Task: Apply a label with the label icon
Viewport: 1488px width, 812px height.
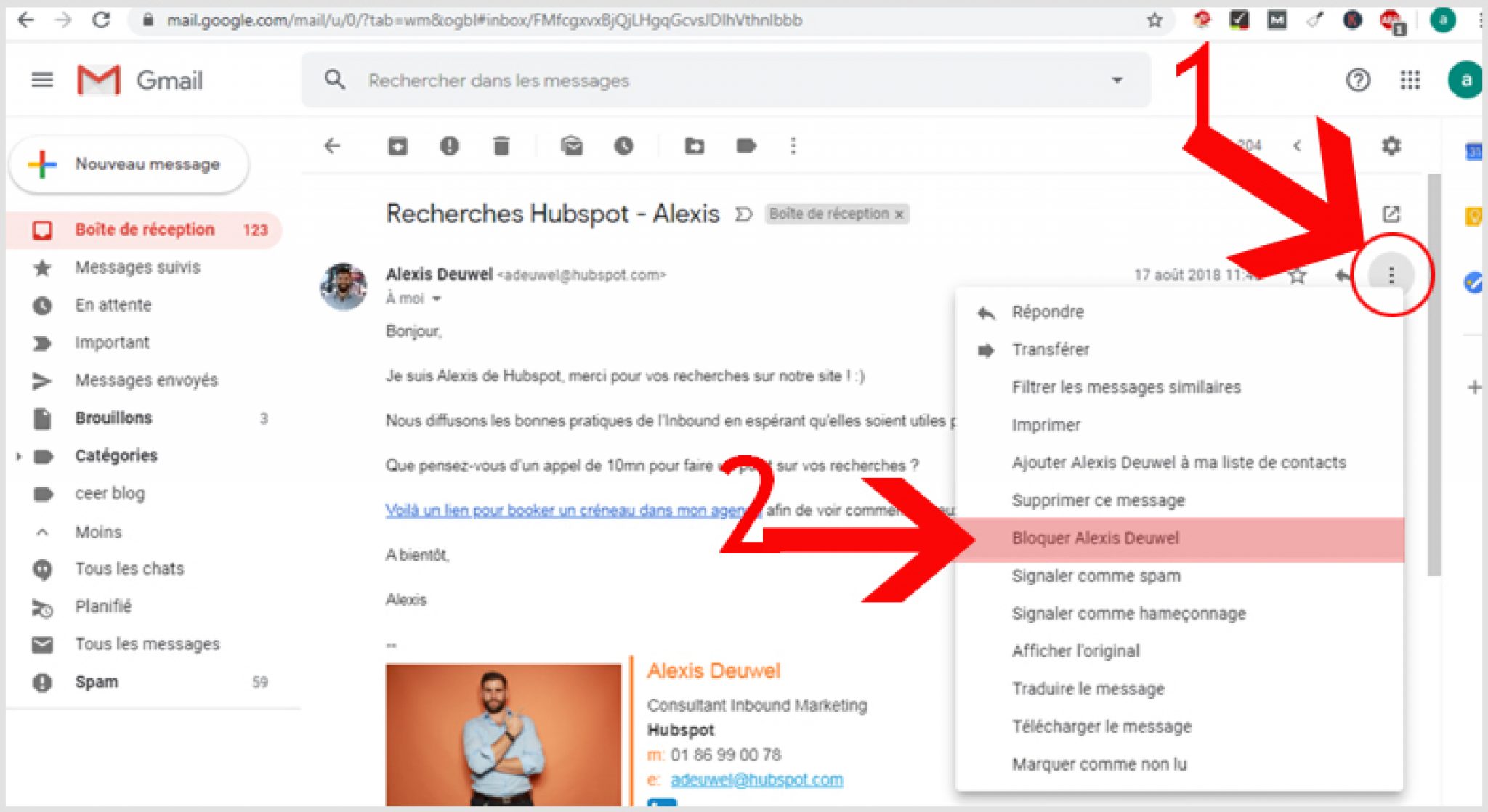Action: click(x=746, y=146)
